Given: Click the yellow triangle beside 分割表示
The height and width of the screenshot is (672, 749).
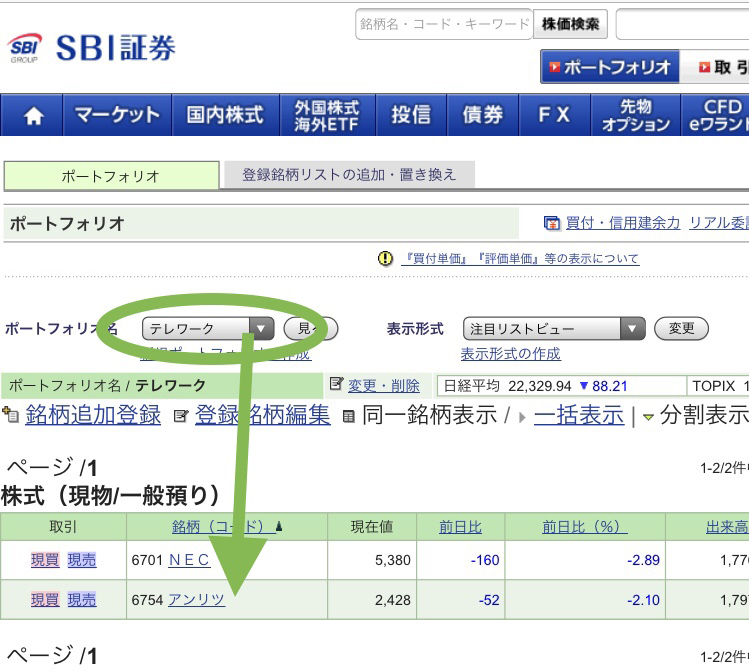Looking at the screenshot, I should 648,417.
